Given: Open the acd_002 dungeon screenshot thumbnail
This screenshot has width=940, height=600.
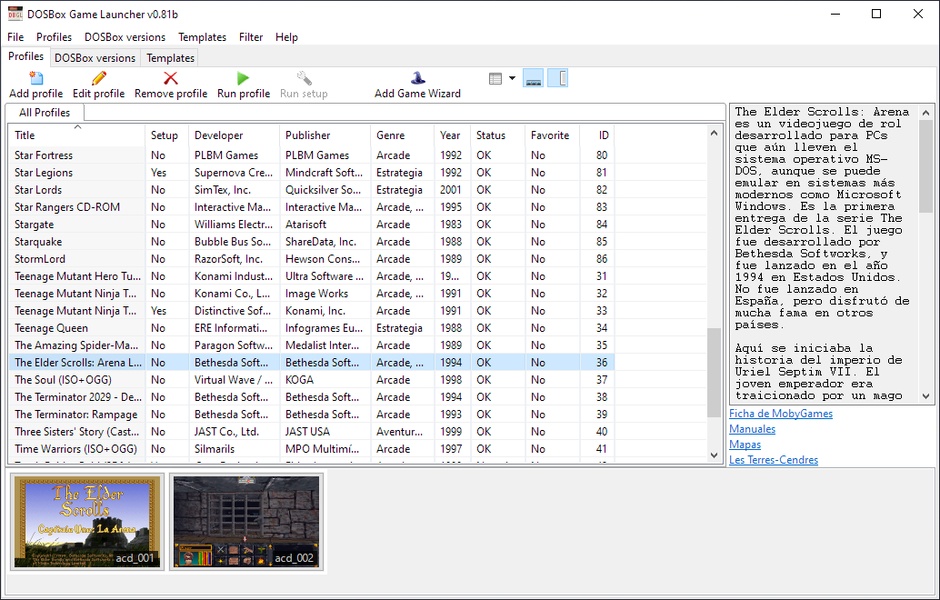Looking at the screenshot, I should [x=246, y=521].
